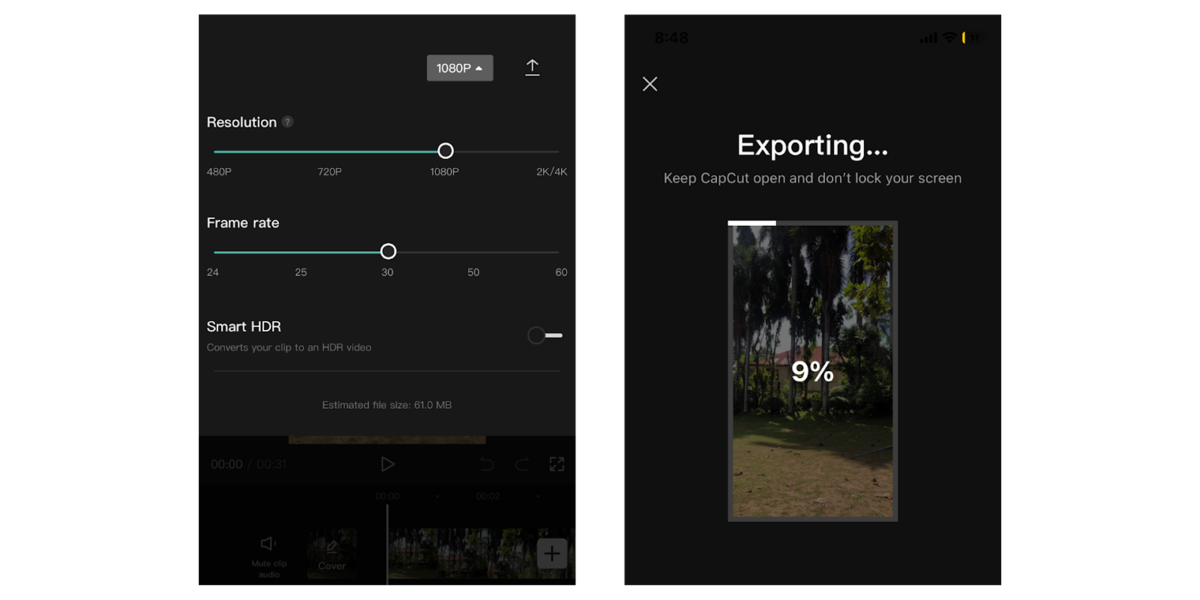The image size is (1200, 600).
Task: Click the Resolution slider handle at 1080P
Action: click(x=445, y=151)
